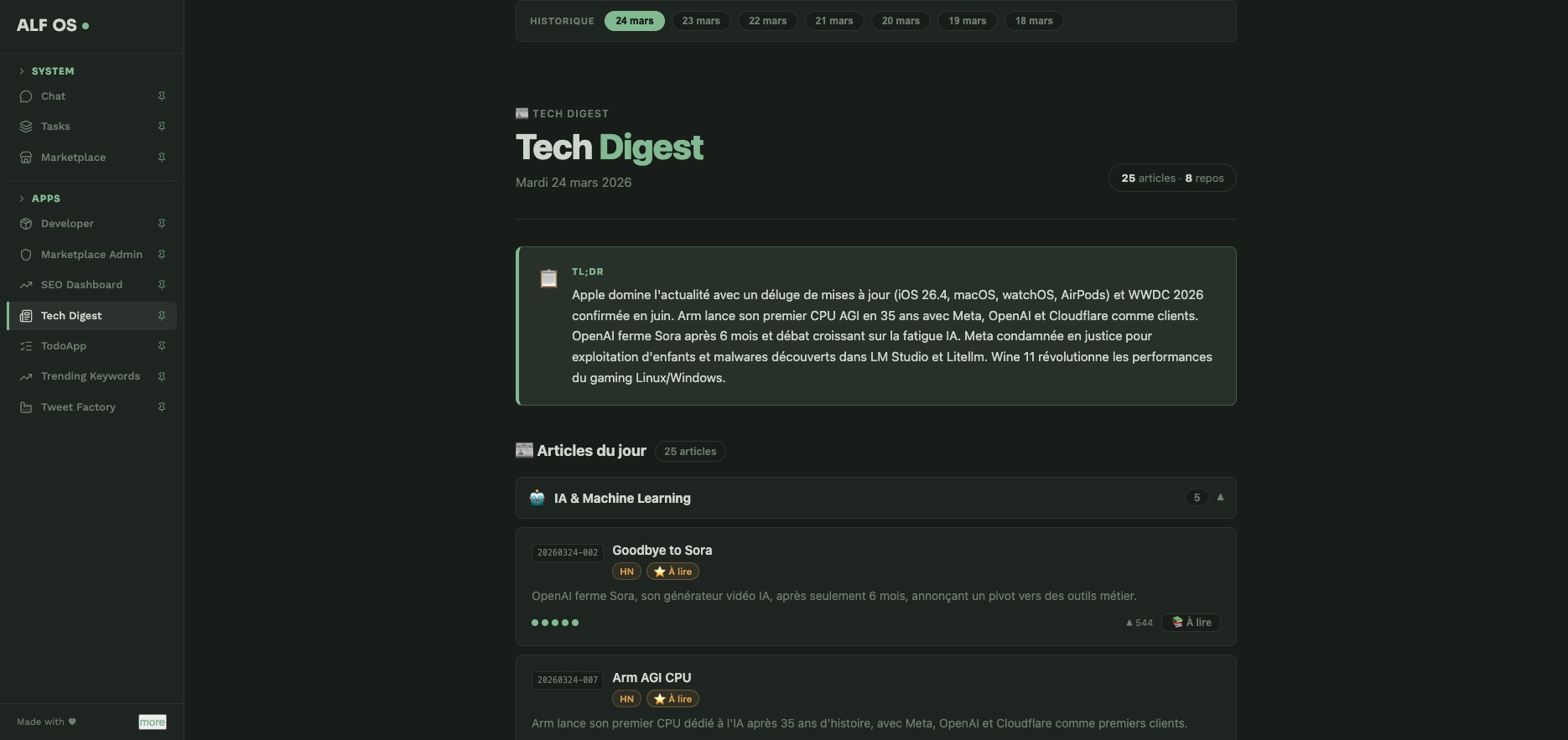Image resolution: width=1568 pixels, height=740 pixels.
Task: Click the collapse triangle beside count 5
Action: (1220, 498)
